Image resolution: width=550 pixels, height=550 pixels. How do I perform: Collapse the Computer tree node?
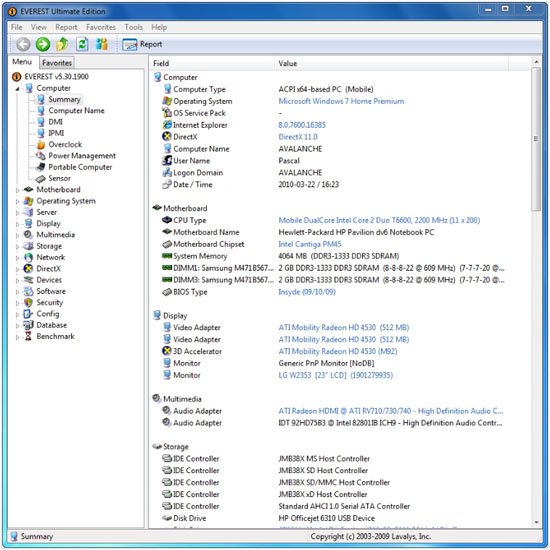pos(17,89)
